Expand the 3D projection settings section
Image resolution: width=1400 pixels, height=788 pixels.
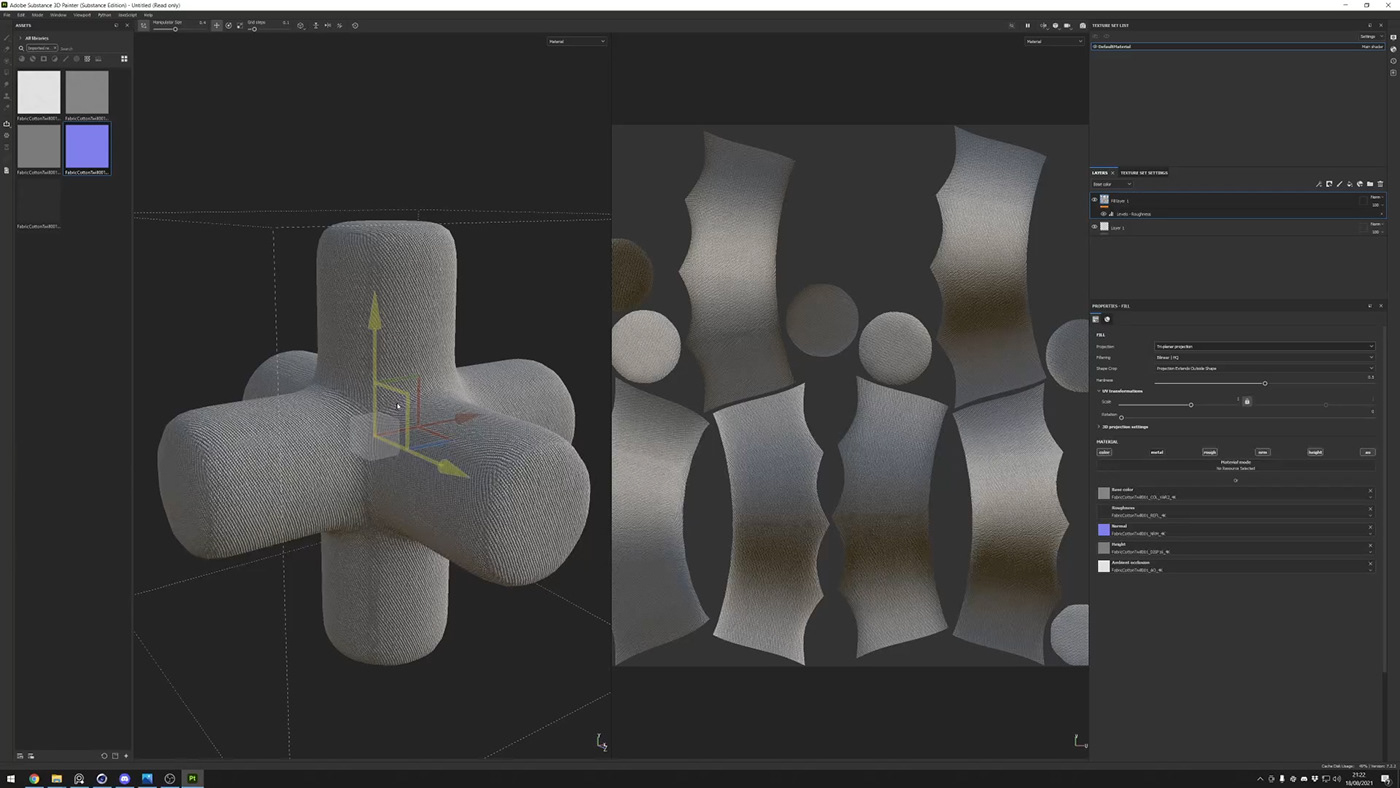click(x=1124, y=427)
